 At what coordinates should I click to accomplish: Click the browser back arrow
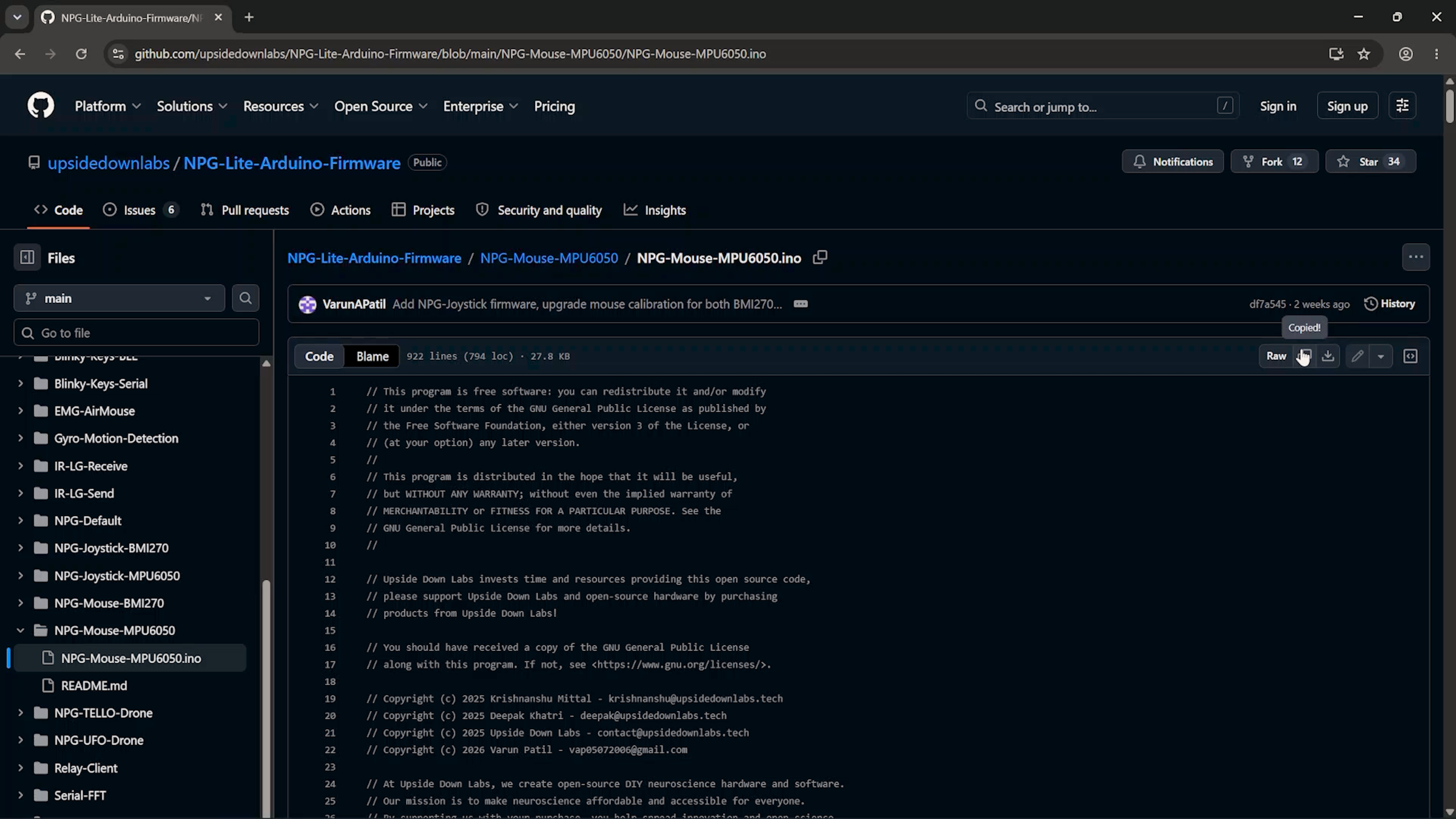(20, 54)
